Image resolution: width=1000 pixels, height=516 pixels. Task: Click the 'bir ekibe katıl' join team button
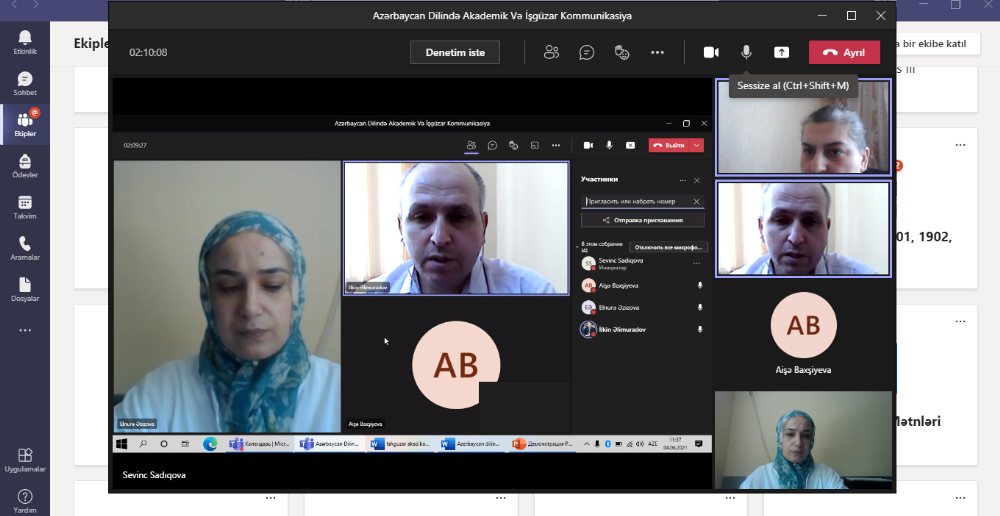[936, 43]
